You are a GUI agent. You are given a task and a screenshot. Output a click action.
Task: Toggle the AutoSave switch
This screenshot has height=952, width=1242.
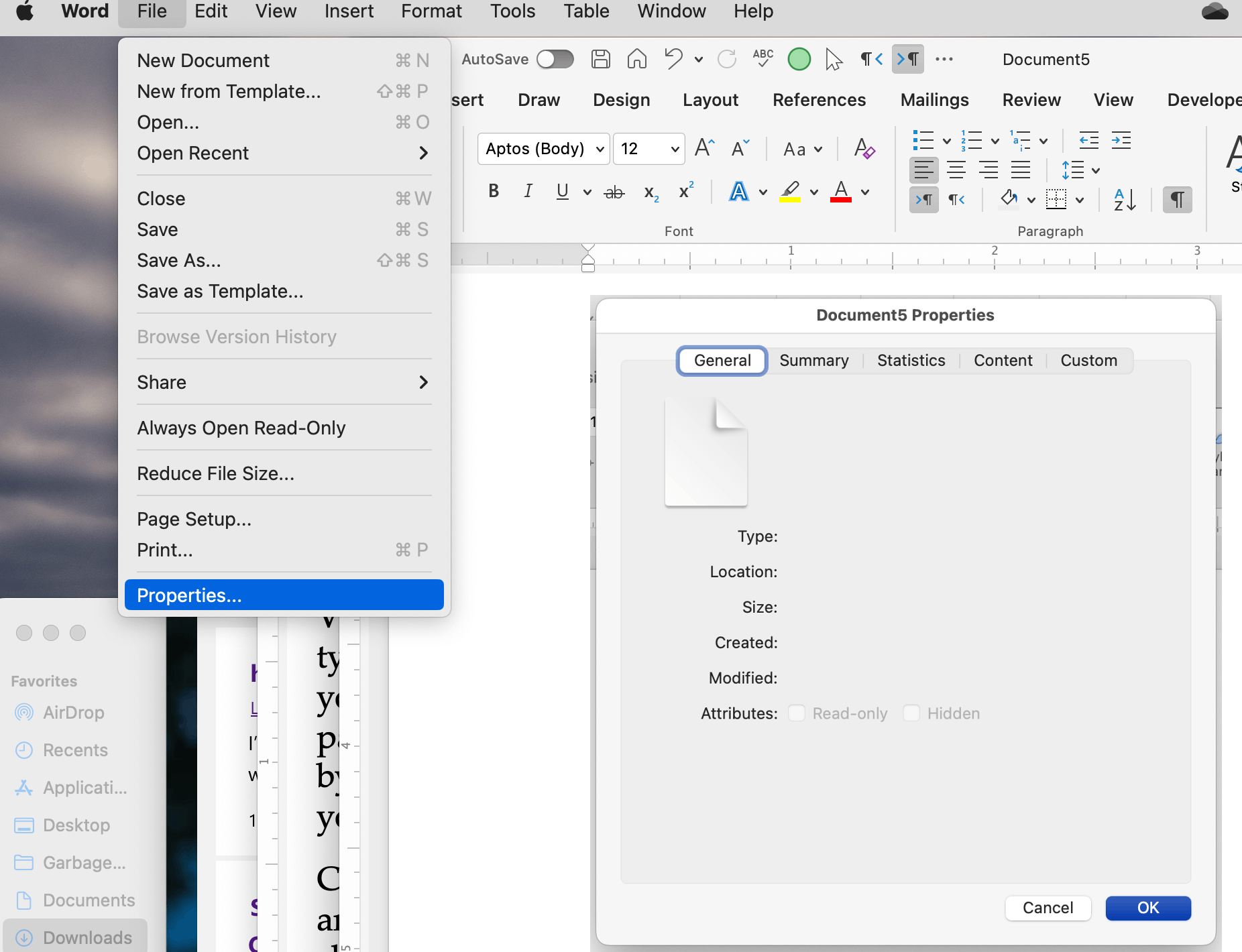pos(555,59)
